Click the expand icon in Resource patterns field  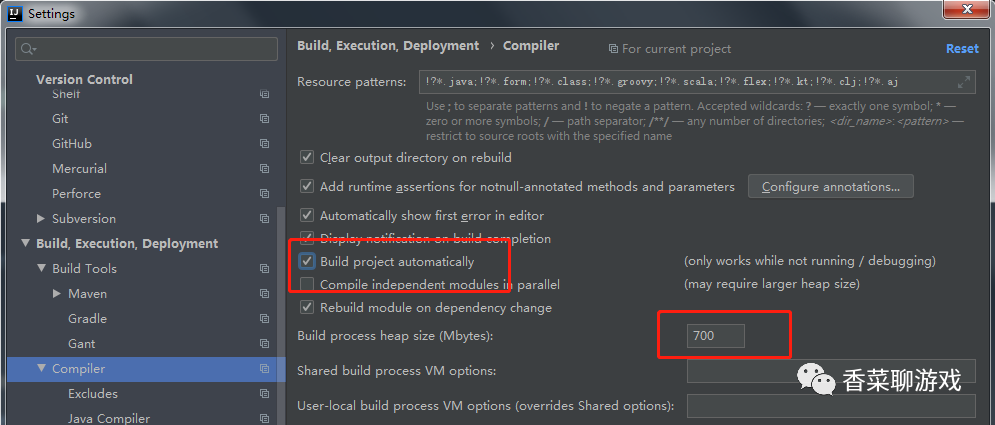pos(964,82)
